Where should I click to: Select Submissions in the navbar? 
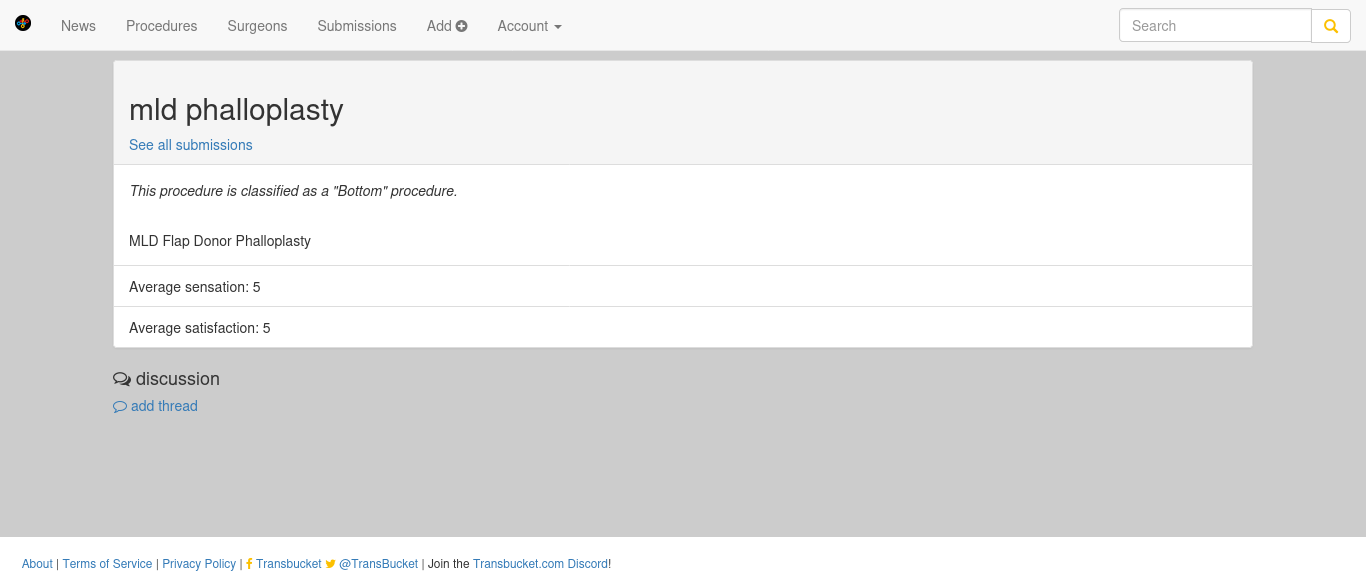[x=357, y=26]
